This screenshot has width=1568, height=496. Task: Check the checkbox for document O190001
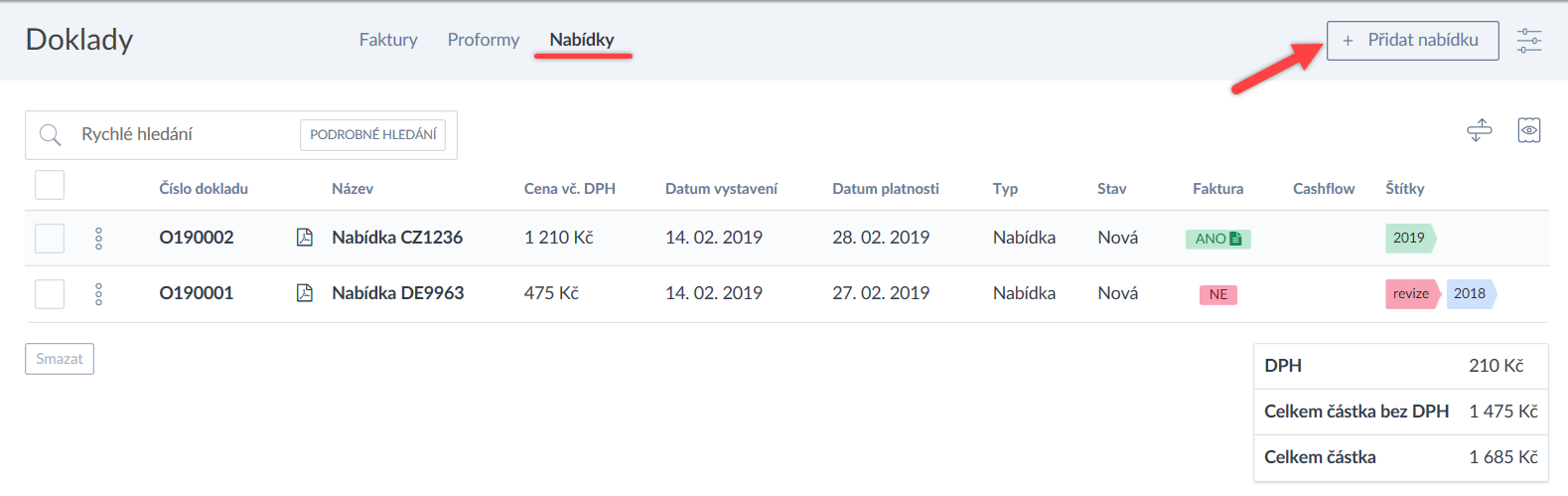[50, 294]
